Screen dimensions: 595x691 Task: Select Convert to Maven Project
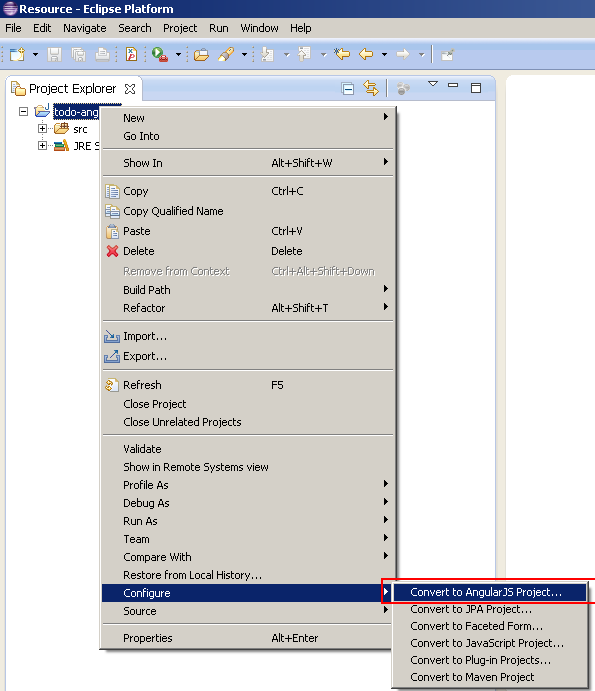(x=490, y=677)
